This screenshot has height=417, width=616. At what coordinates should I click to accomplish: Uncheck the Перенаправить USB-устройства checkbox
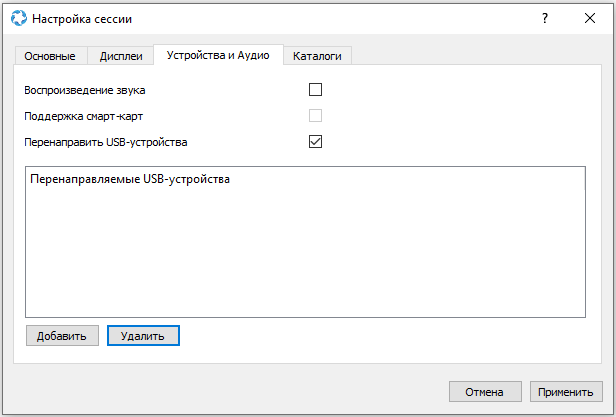pyautogui.click(x=316, y=142)
